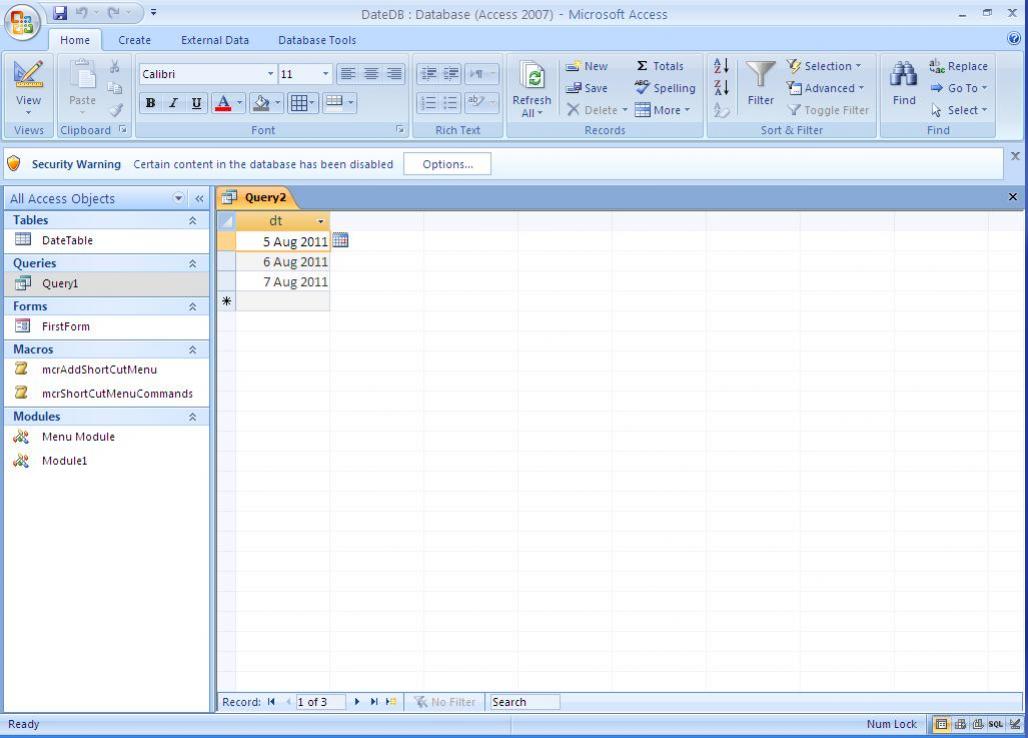Select the Home ribbon tab

pyautogui.click(x=75, y=40)
